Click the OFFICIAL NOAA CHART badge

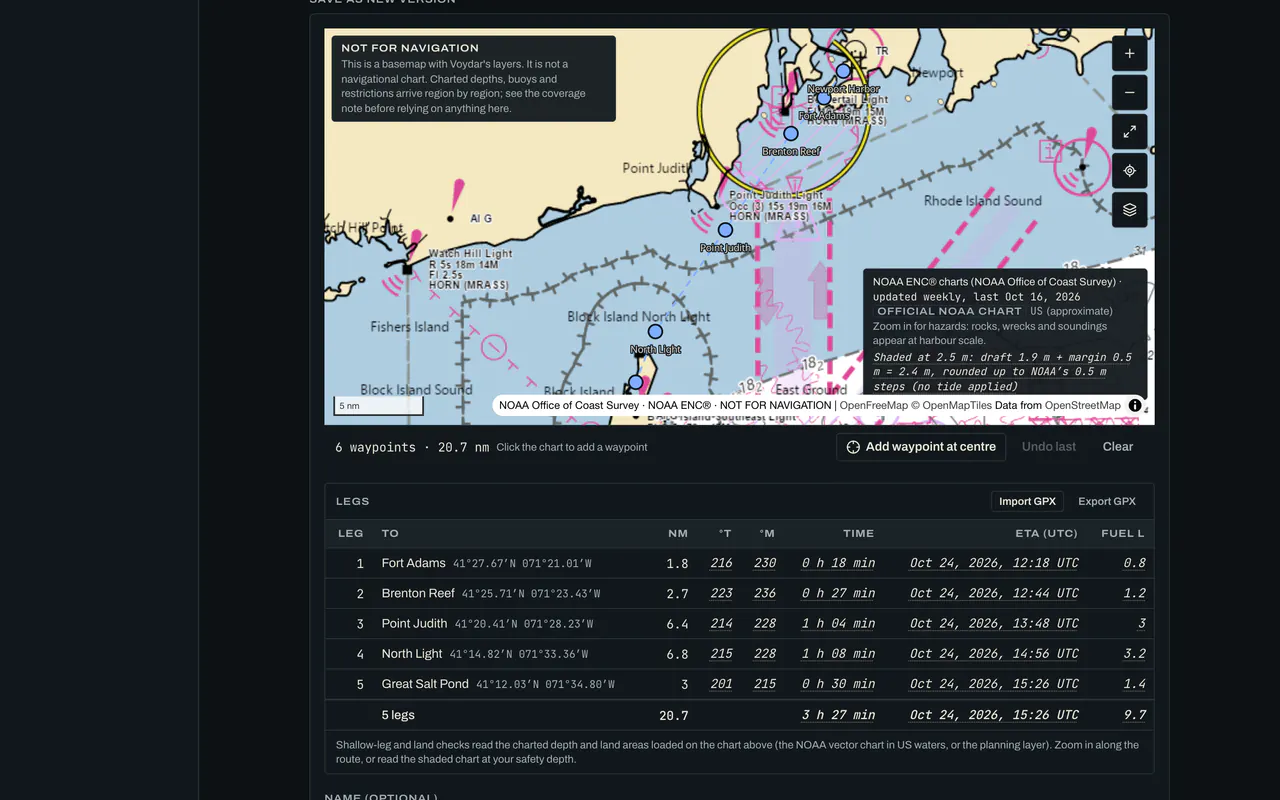pyautogui.click(x=950, y=311)
